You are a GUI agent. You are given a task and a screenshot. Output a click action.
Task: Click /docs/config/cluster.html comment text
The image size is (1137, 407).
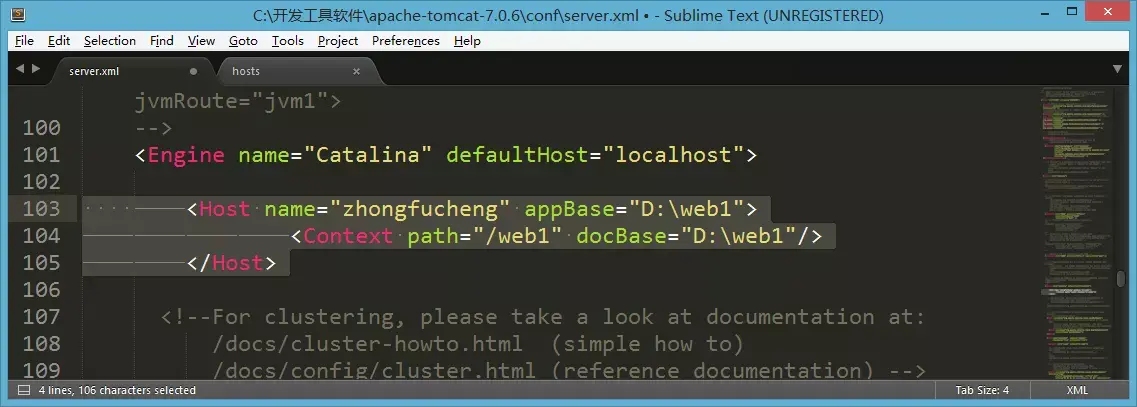[375, 370]
